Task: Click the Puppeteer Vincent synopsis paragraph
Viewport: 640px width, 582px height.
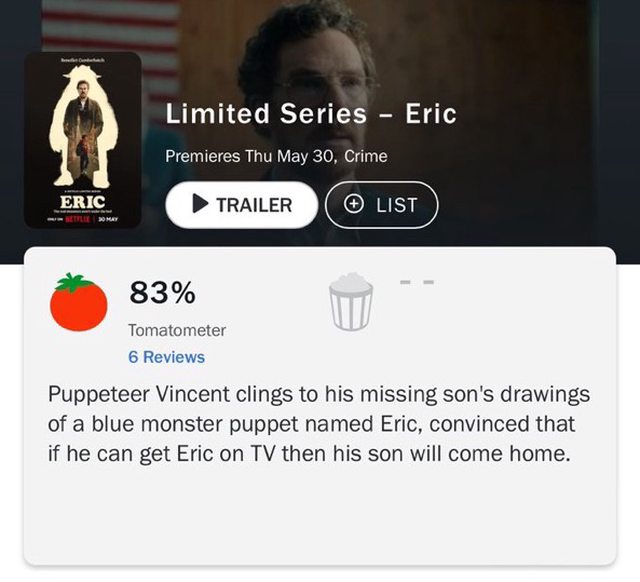Action: (319, 424)
